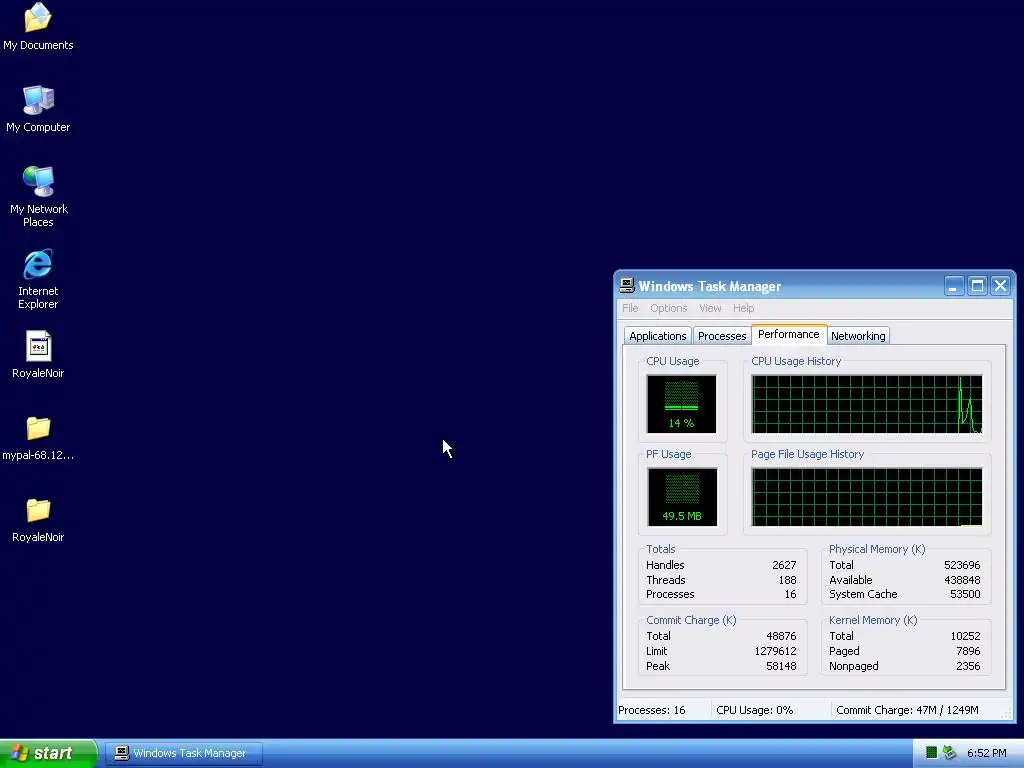Click the Threads value 188
The image size is (1024, 768).
pyautogui.click(x=788, y=580)
